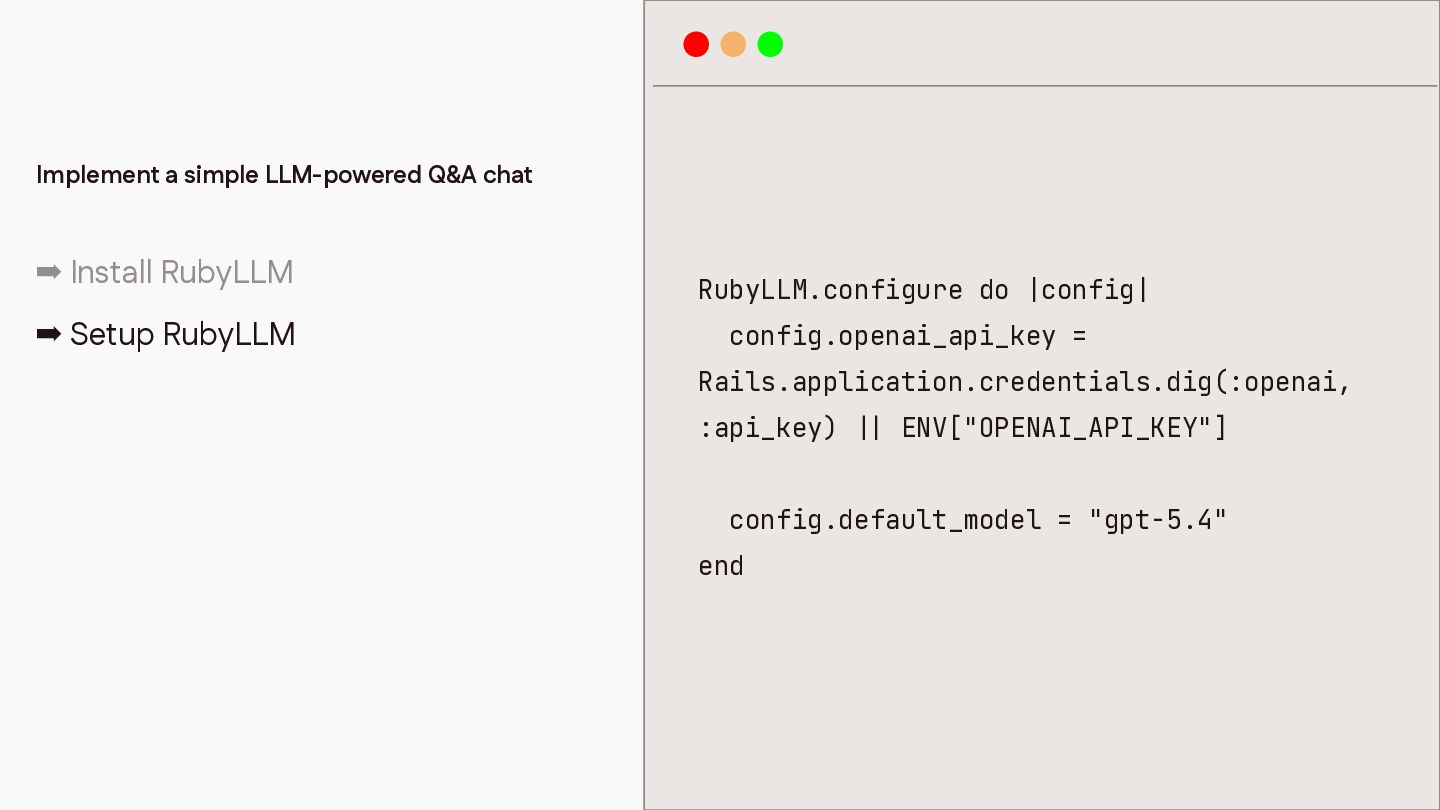Click the do keyword in first code line
1440x810 pixels.
[994, 290]
